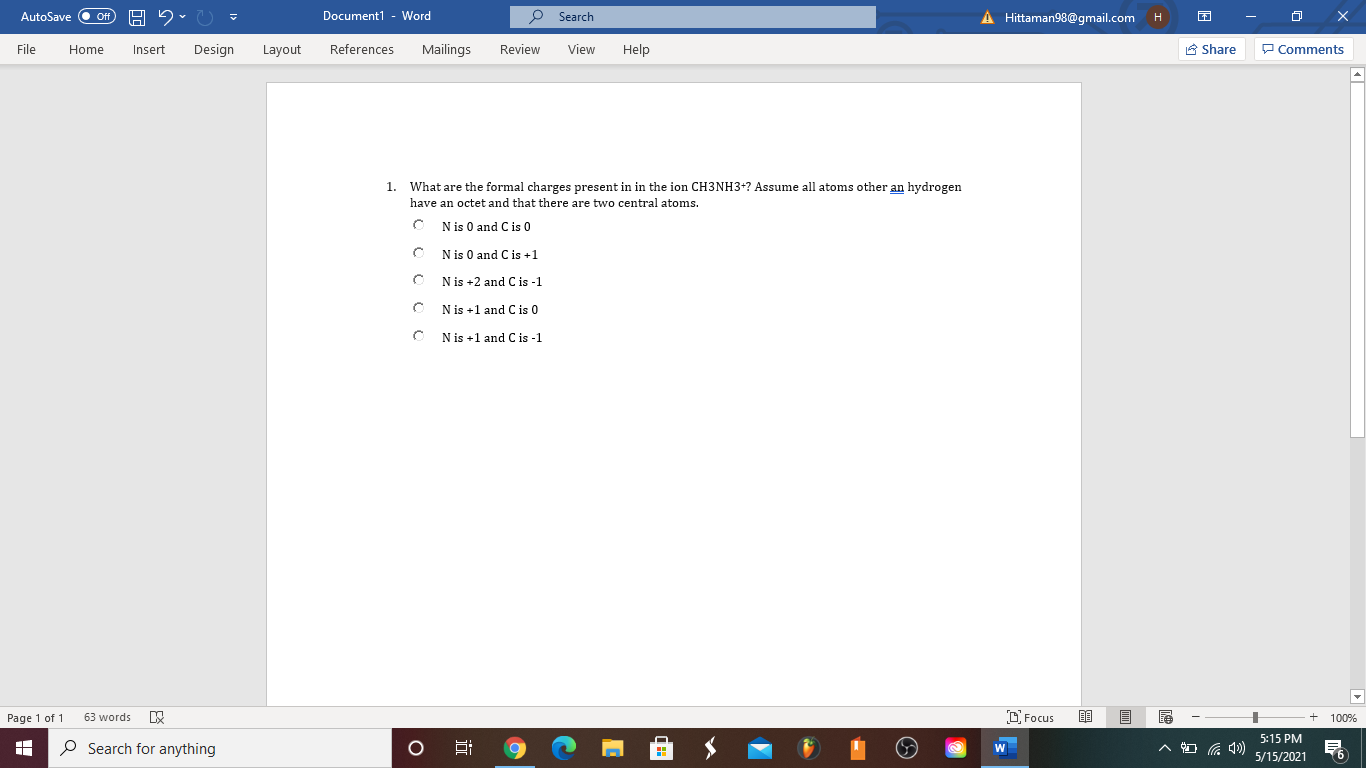Viewport: 1366px width, 768px height.
Task: Select answer 'N is +1 and C is 0'
Action: pos(419,307)
